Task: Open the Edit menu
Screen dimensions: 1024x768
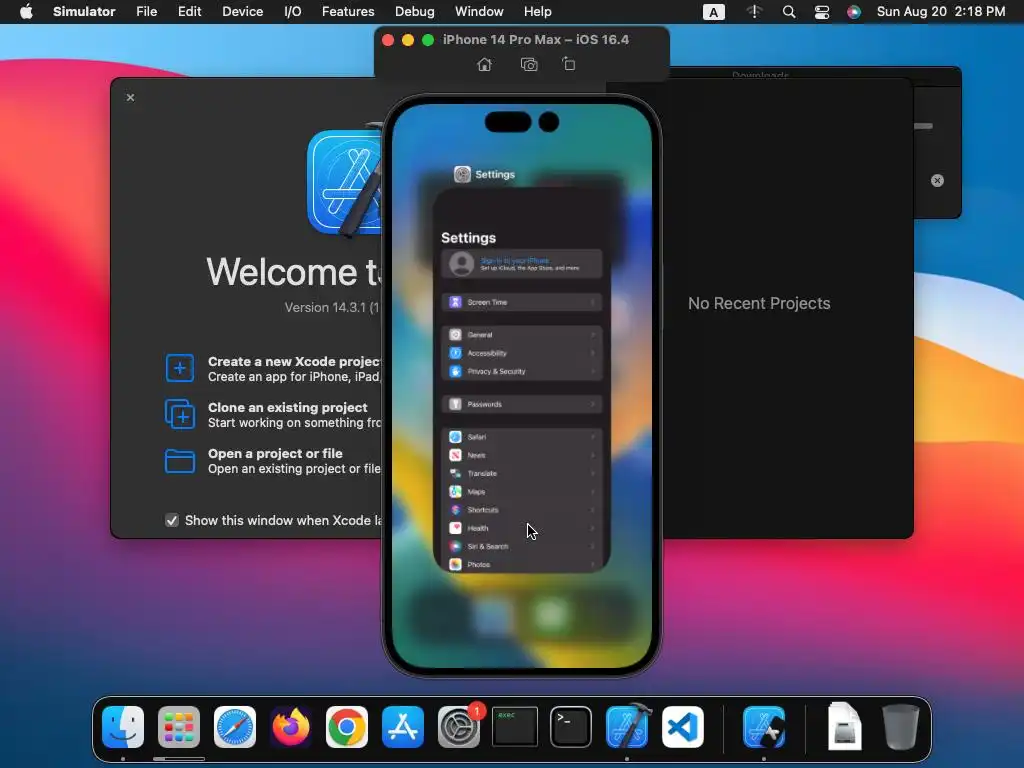Action: (x=189, y=12)
